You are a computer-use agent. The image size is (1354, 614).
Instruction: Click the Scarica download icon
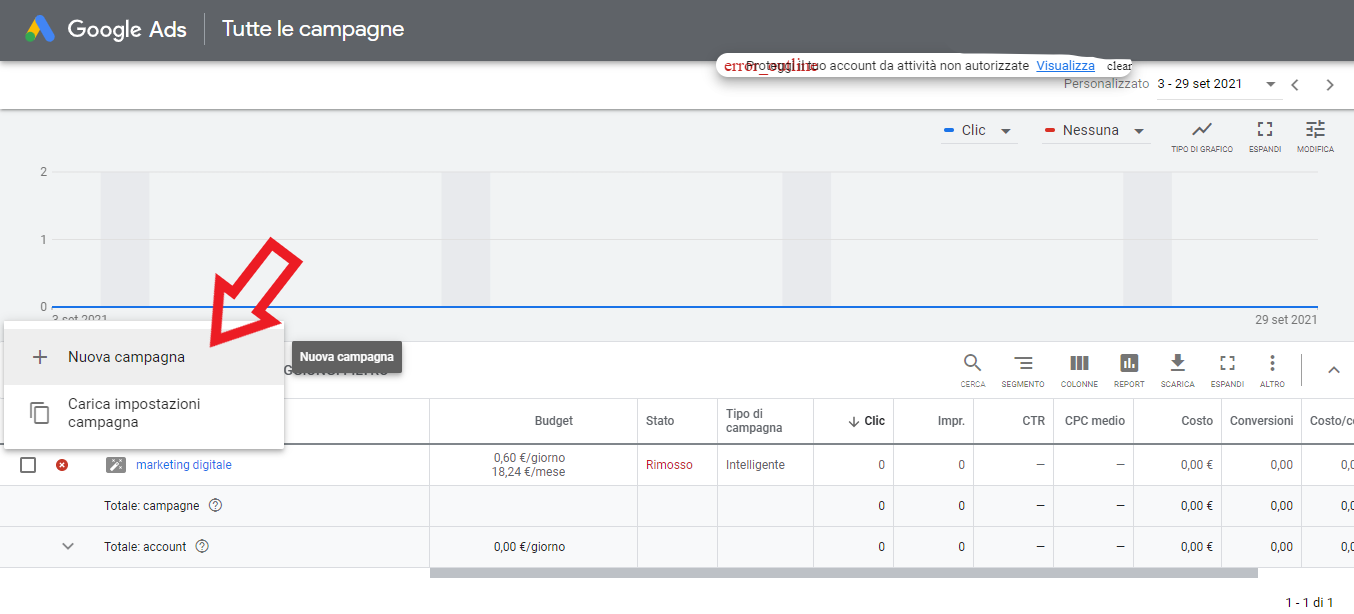pos(1177,364)
